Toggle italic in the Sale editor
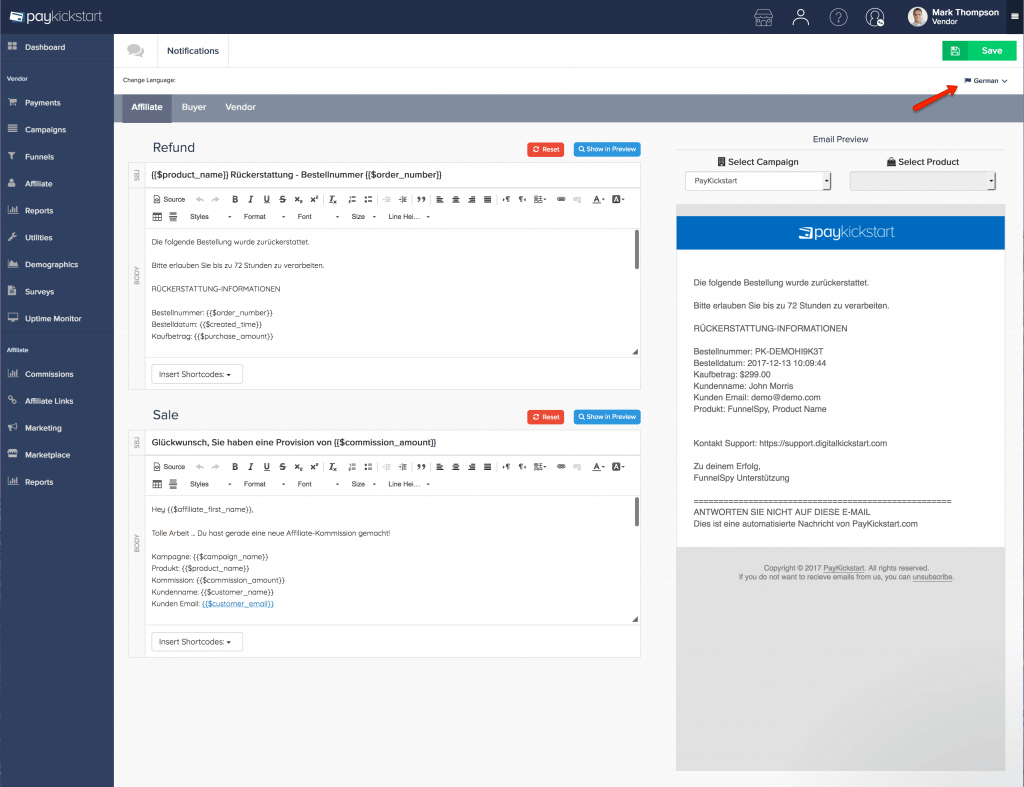 [251, 467]
